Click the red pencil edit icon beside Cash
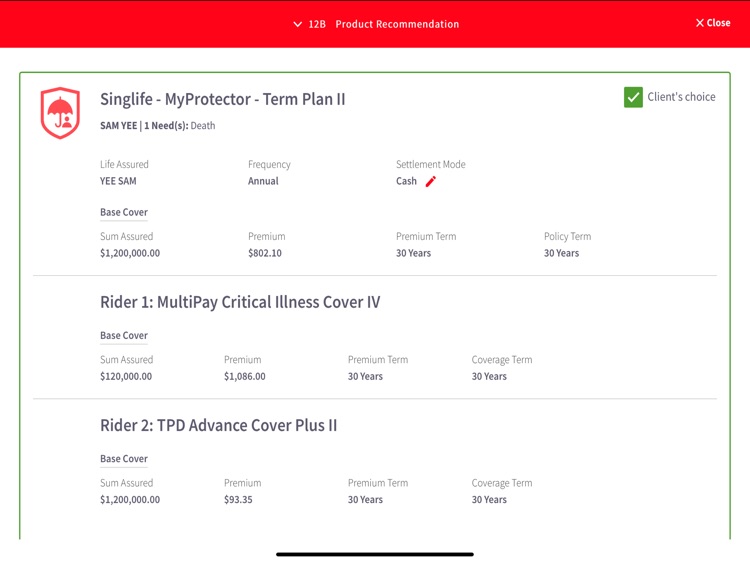Image resolution: width=750 pixels, height=562 pixels. pyautogui.click(x=430, y=181)
